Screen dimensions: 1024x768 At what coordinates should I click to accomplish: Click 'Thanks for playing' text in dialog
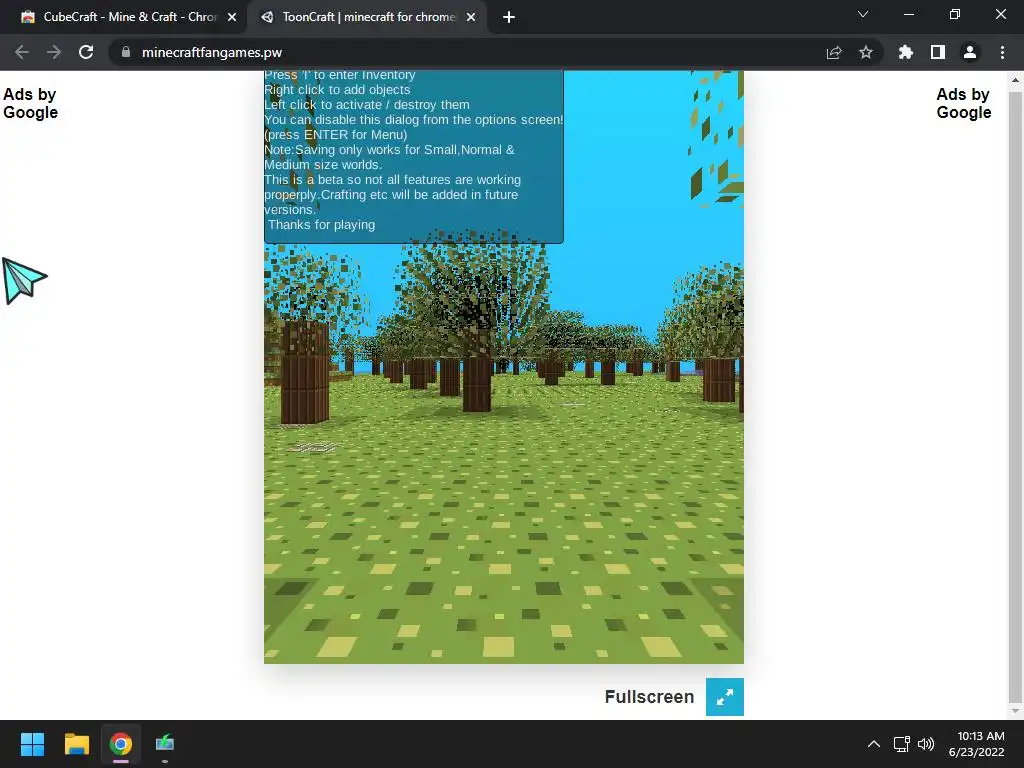pos(321,225)
